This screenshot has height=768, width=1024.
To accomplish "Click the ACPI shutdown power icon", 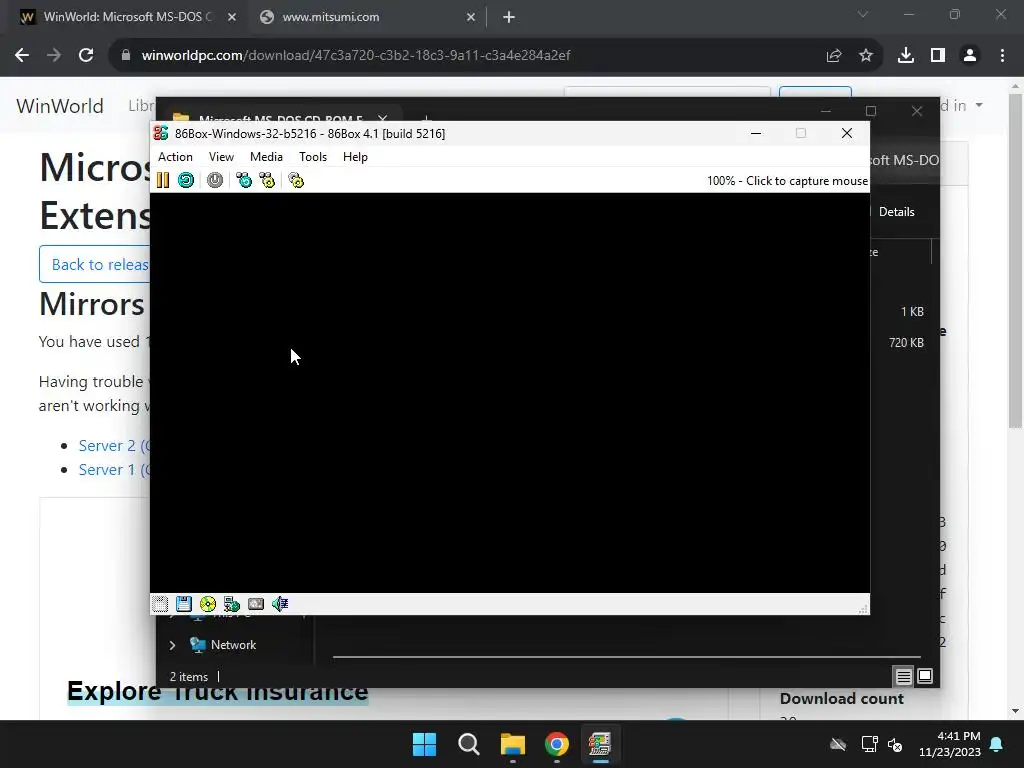I will (x=215, y=180).
